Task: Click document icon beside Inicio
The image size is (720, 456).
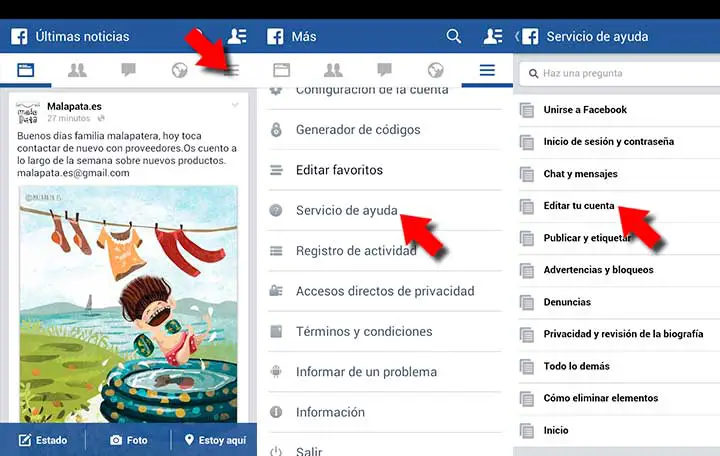Action: (x=527, y=431)
